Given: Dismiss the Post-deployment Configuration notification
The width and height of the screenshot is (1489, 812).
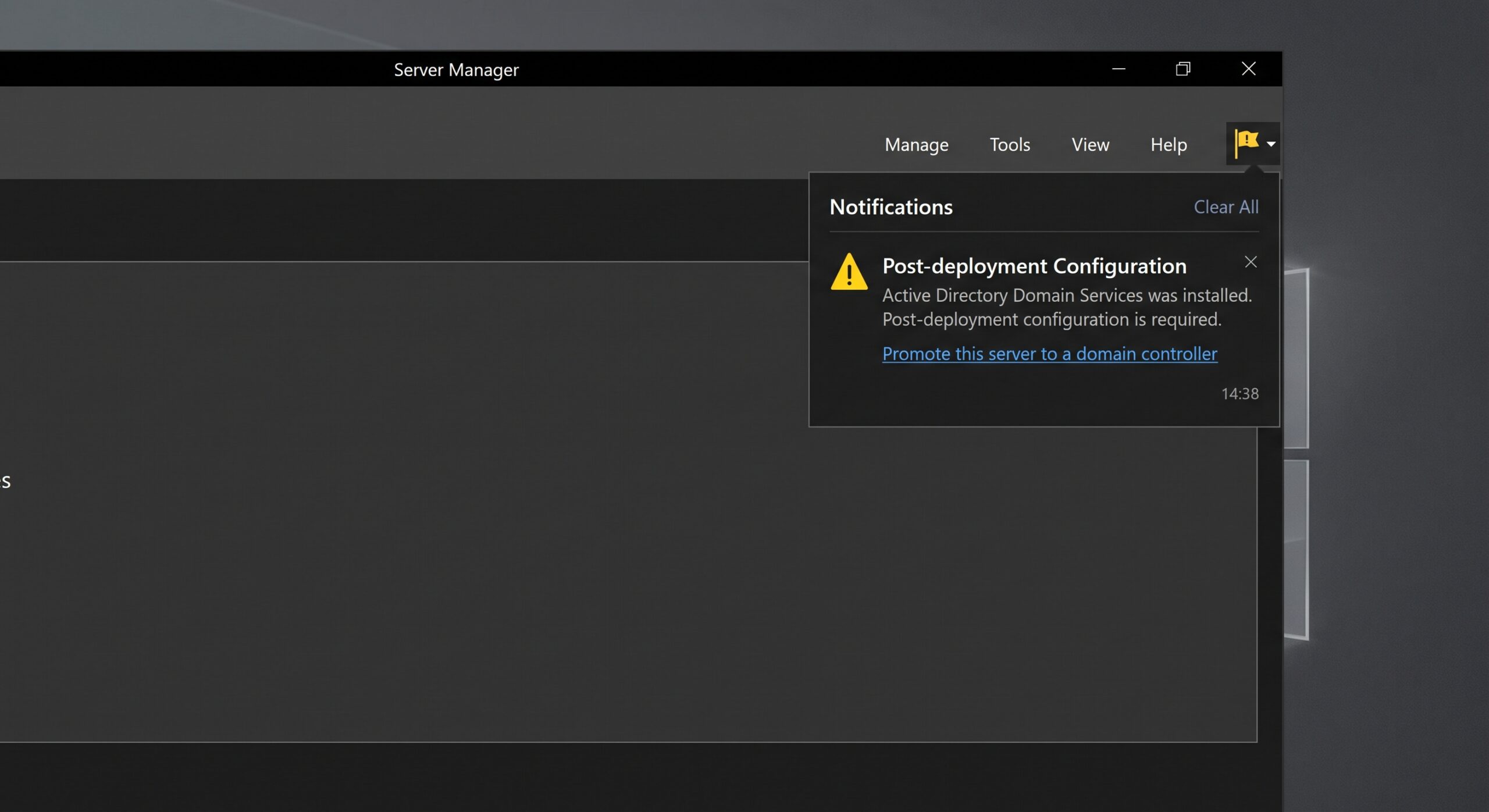Looking at the screenshot, I should point(1251,262).
